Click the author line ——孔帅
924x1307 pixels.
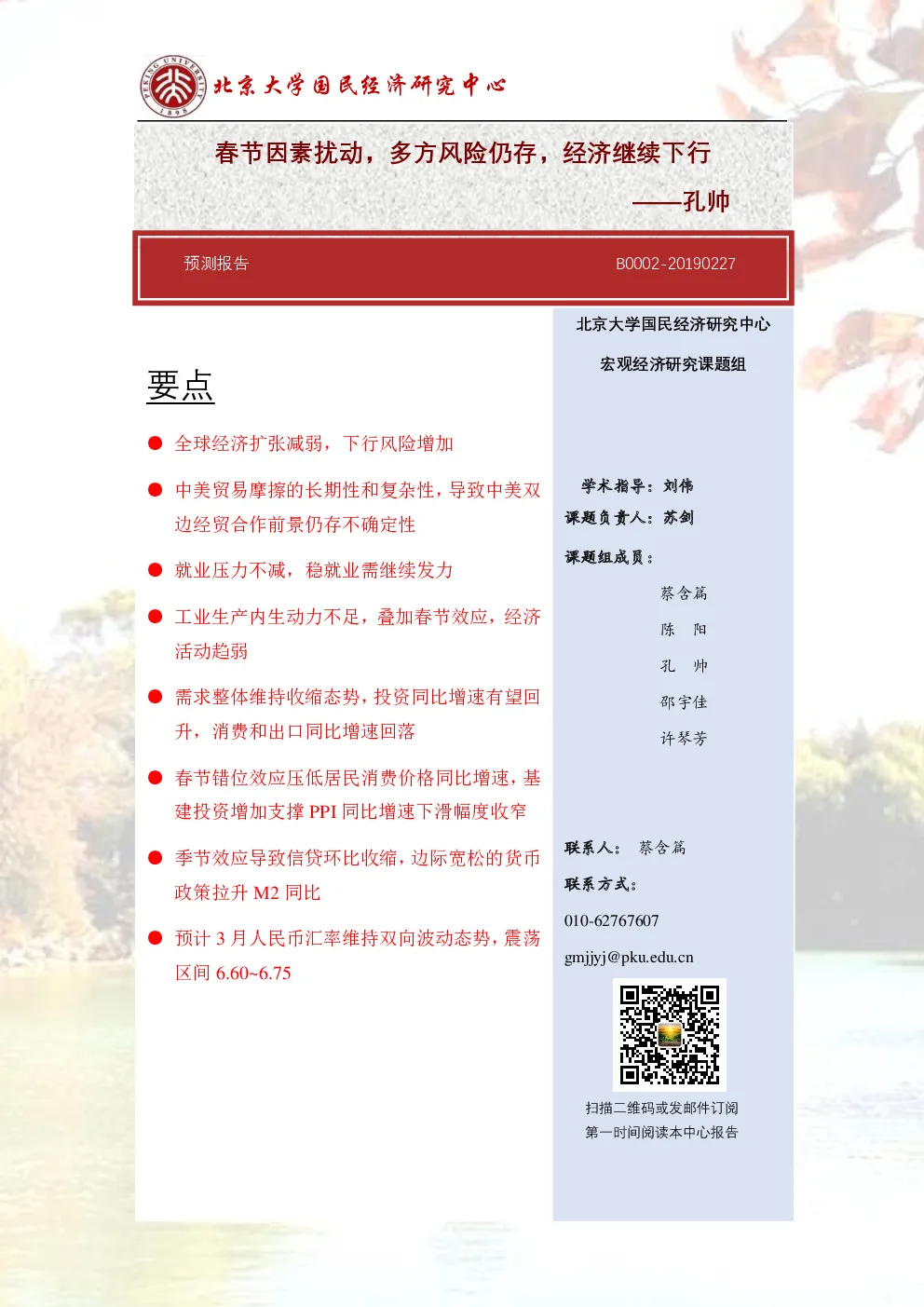click(x=681, y=201)
